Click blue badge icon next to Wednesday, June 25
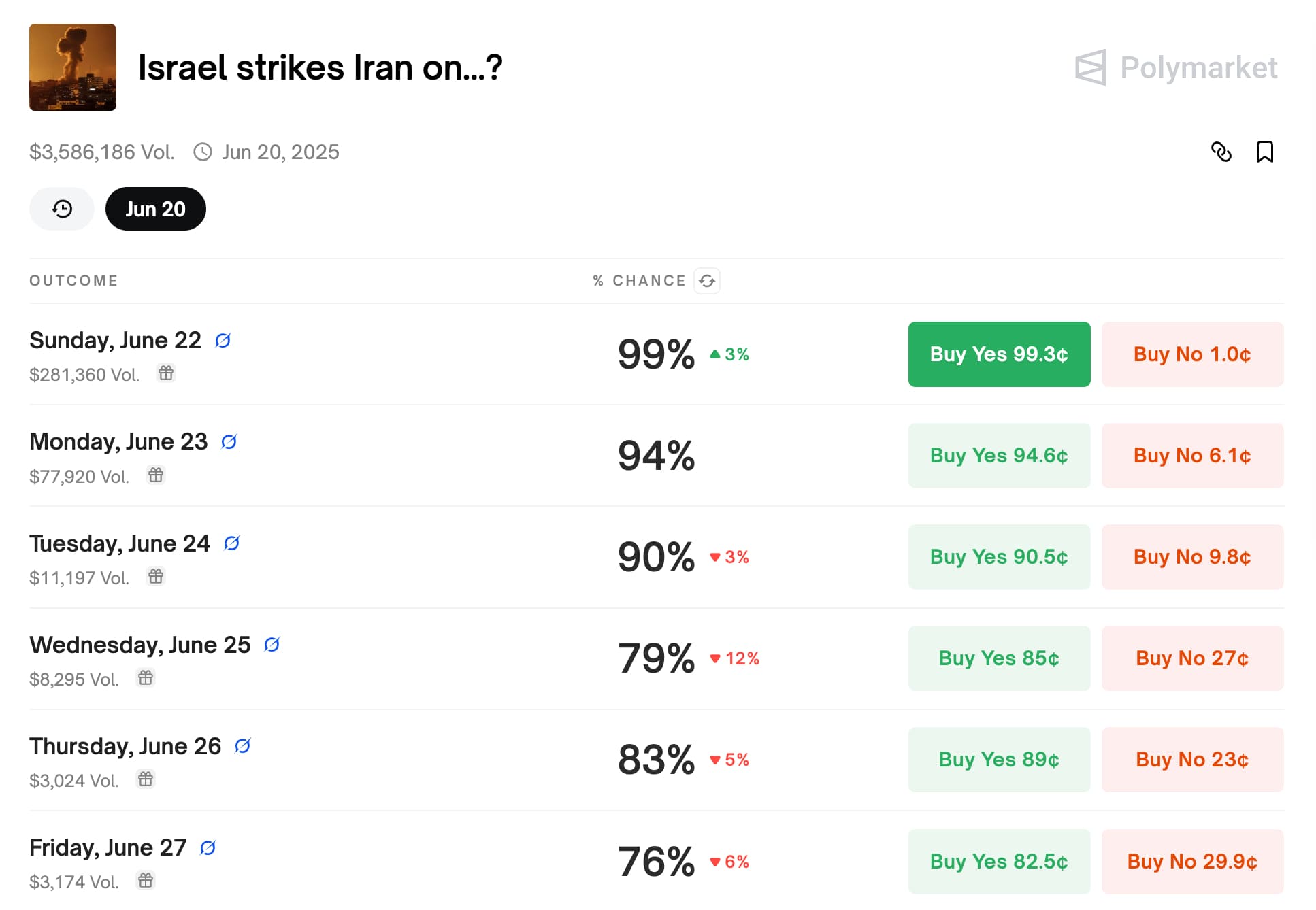Screen dimensions: 1316x910 point(272,644)
